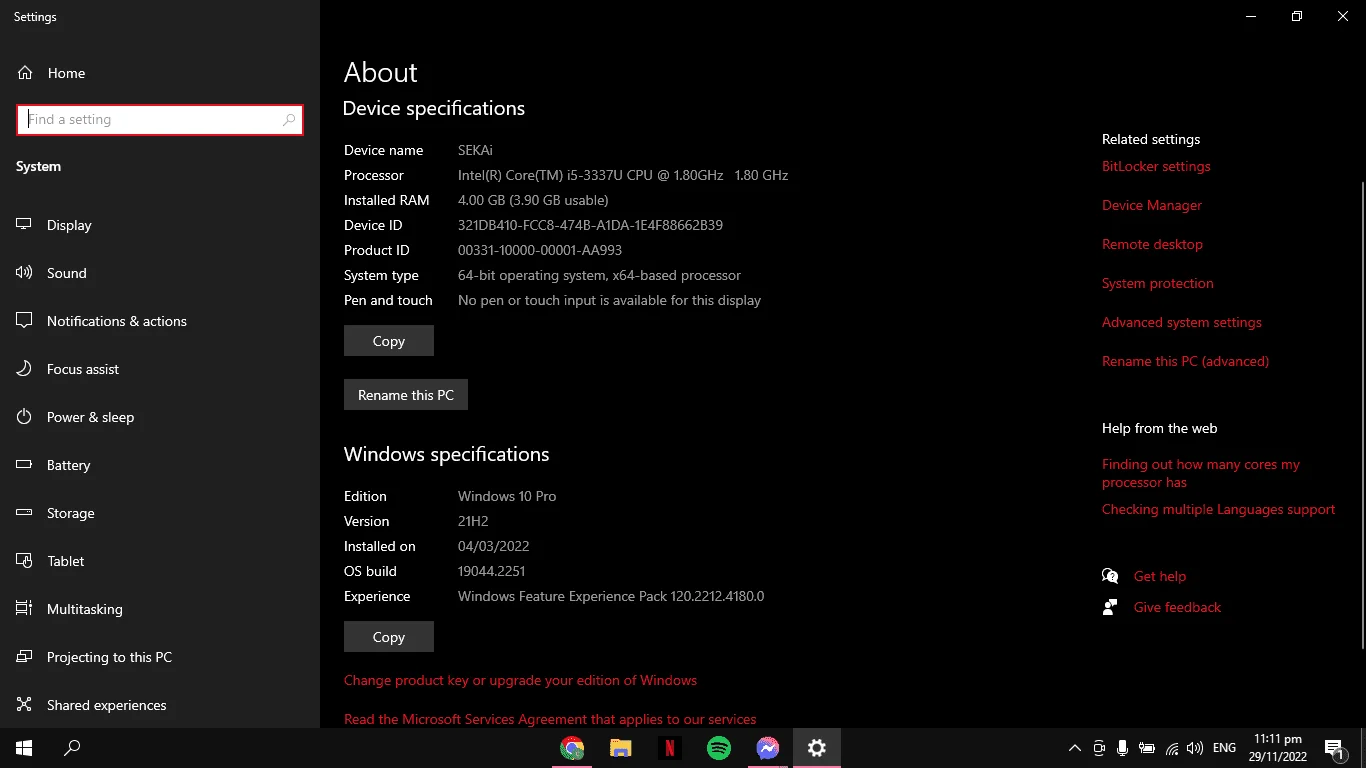Open the ENG language input switcher
The width and height of the screenshot is (1366, 768).
tap(1224, 748)
